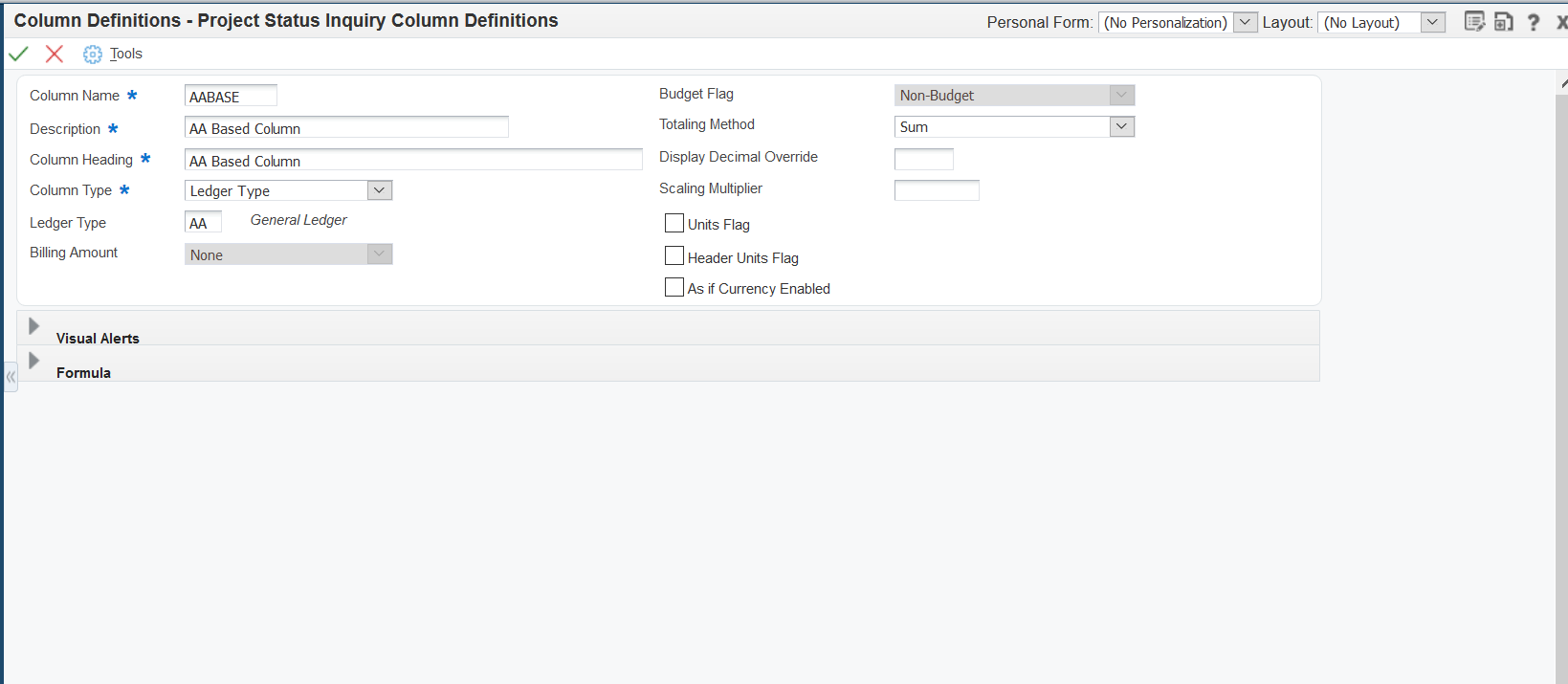Click the Formula heading text
Viewport: 1568px width, 684px height.
[83, 373]
